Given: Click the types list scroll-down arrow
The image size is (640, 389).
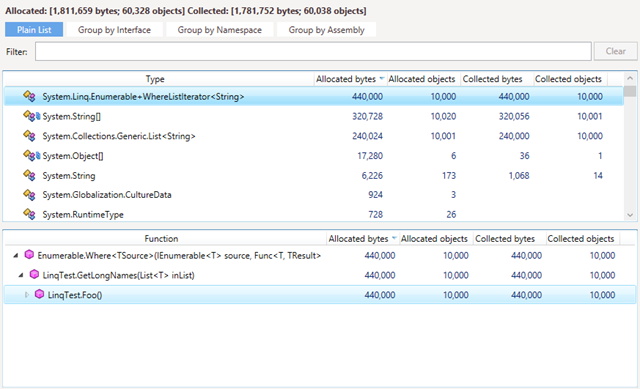Looking at the screenshot, I should pos(630,215).
